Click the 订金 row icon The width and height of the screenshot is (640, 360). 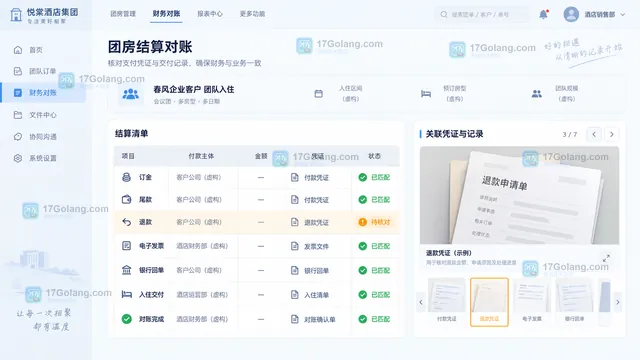(x=127, y=177)
